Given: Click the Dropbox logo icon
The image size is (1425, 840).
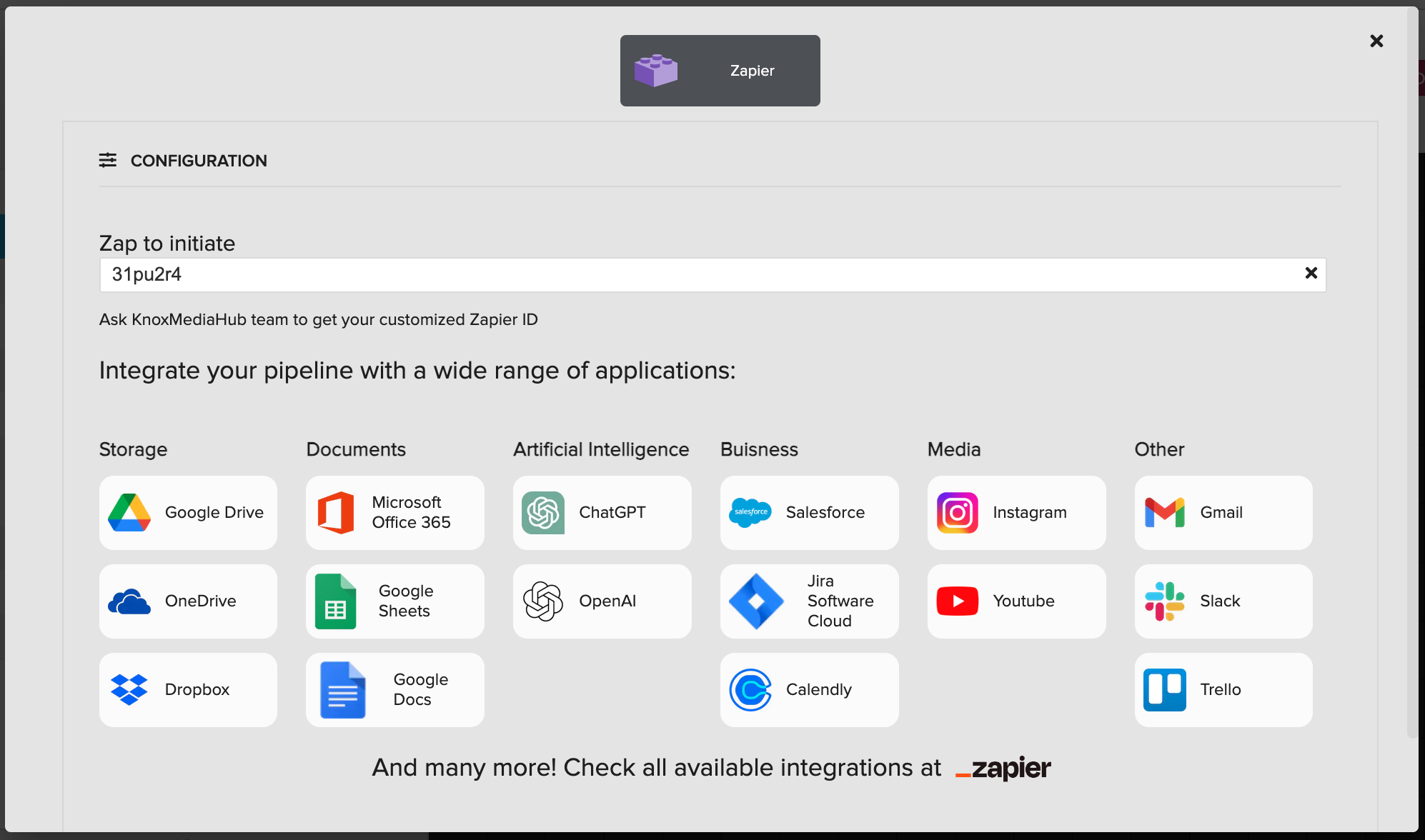Looking at the screenshot, I should [129, 690].
